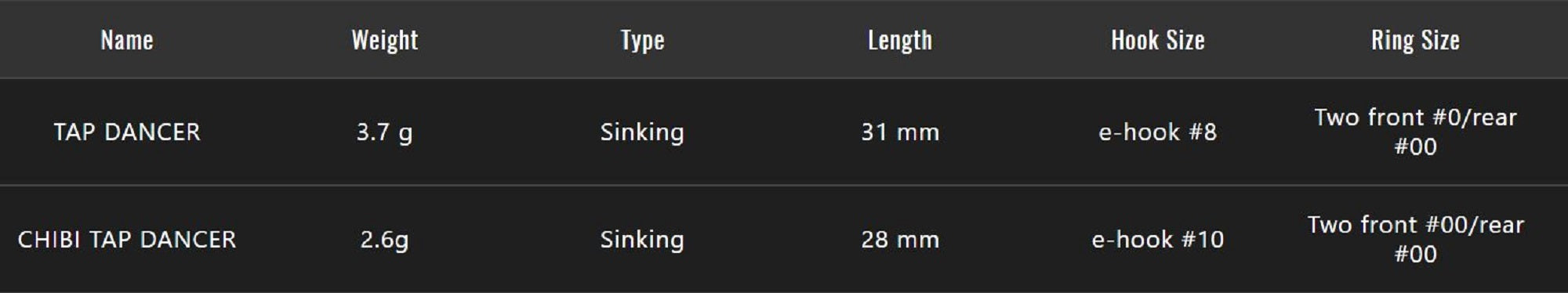The height and width of the screenshot is (293, 1568).
Task: Click the e-hook #8 cell
Action: pyautogui.click(x=1158, y=132)
